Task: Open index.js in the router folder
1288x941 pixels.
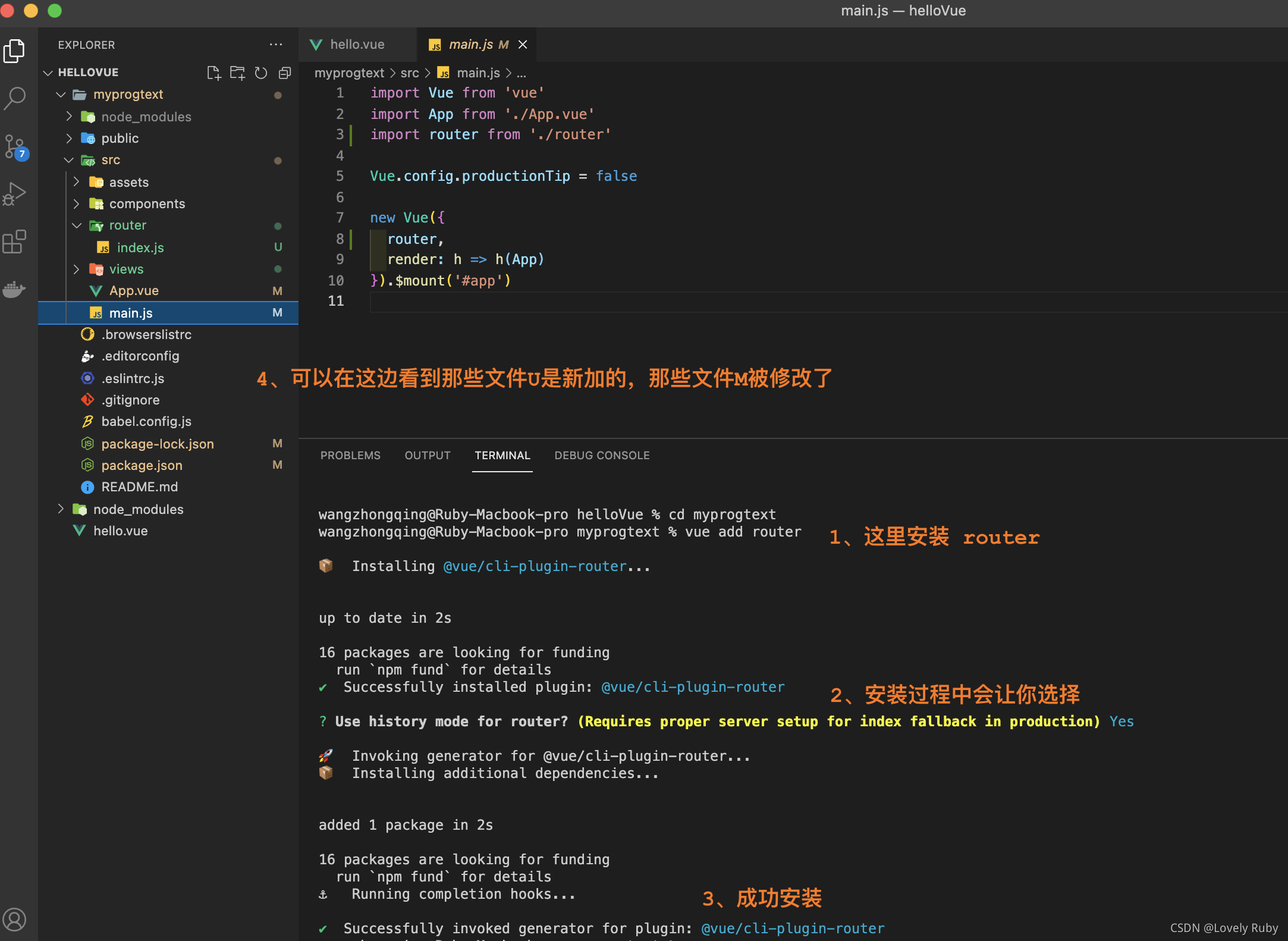Action: pos(140,247)
